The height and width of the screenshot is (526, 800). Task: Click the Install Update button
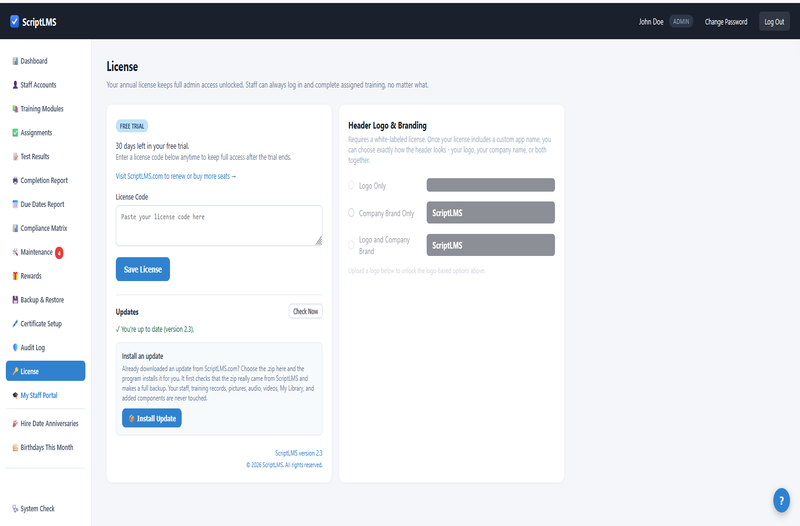click(x=152, y=418)
